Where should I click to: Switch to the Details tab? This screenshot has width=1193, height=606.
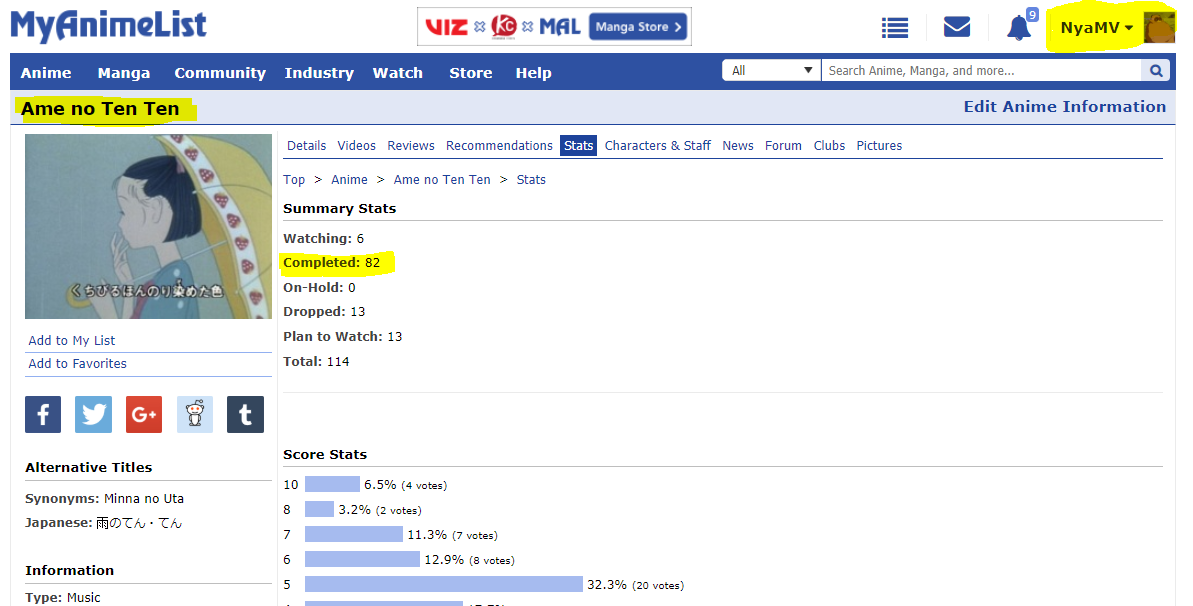pos(307,145)
